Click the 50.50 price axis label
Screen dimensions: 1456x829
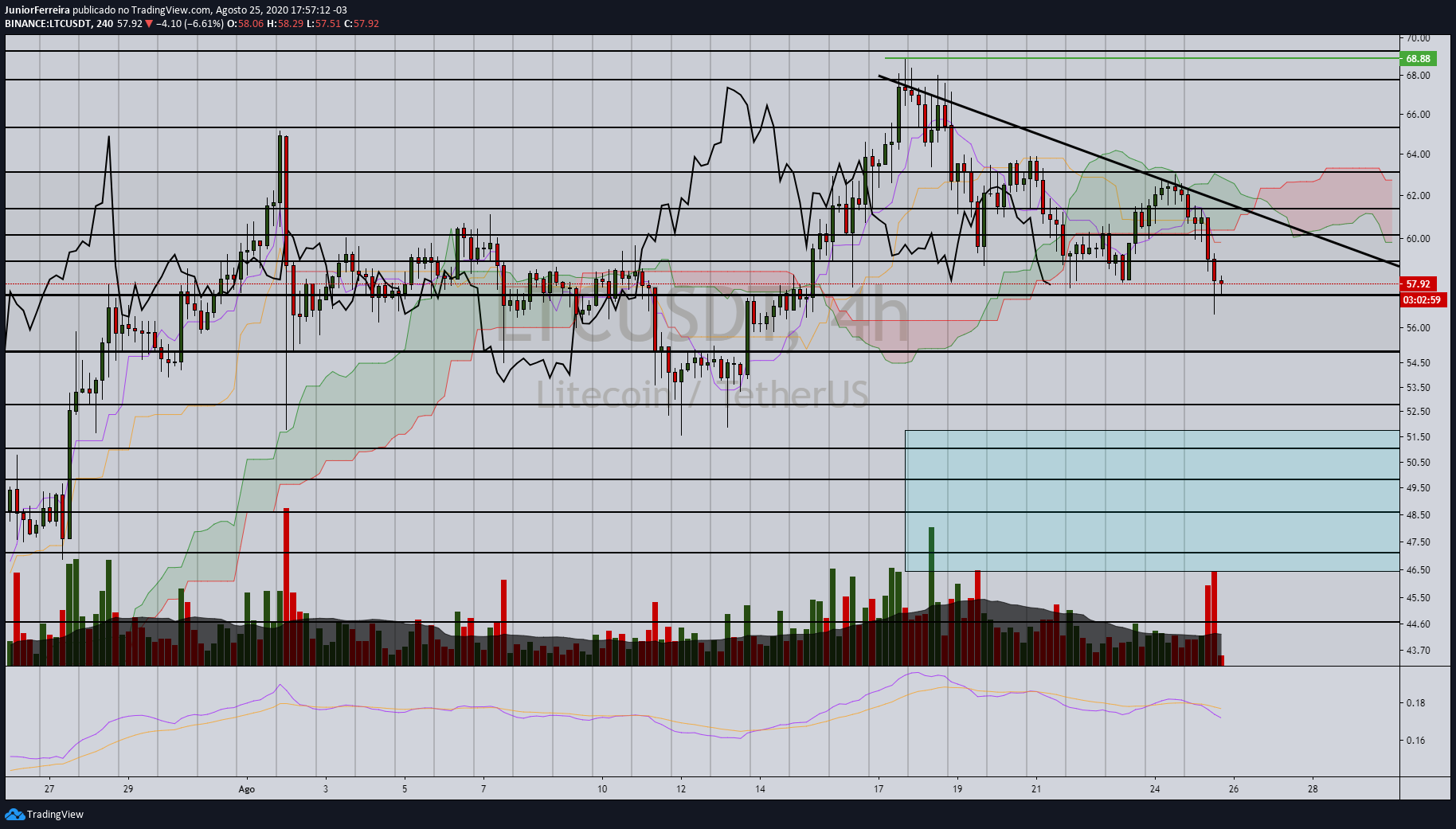1418,463
